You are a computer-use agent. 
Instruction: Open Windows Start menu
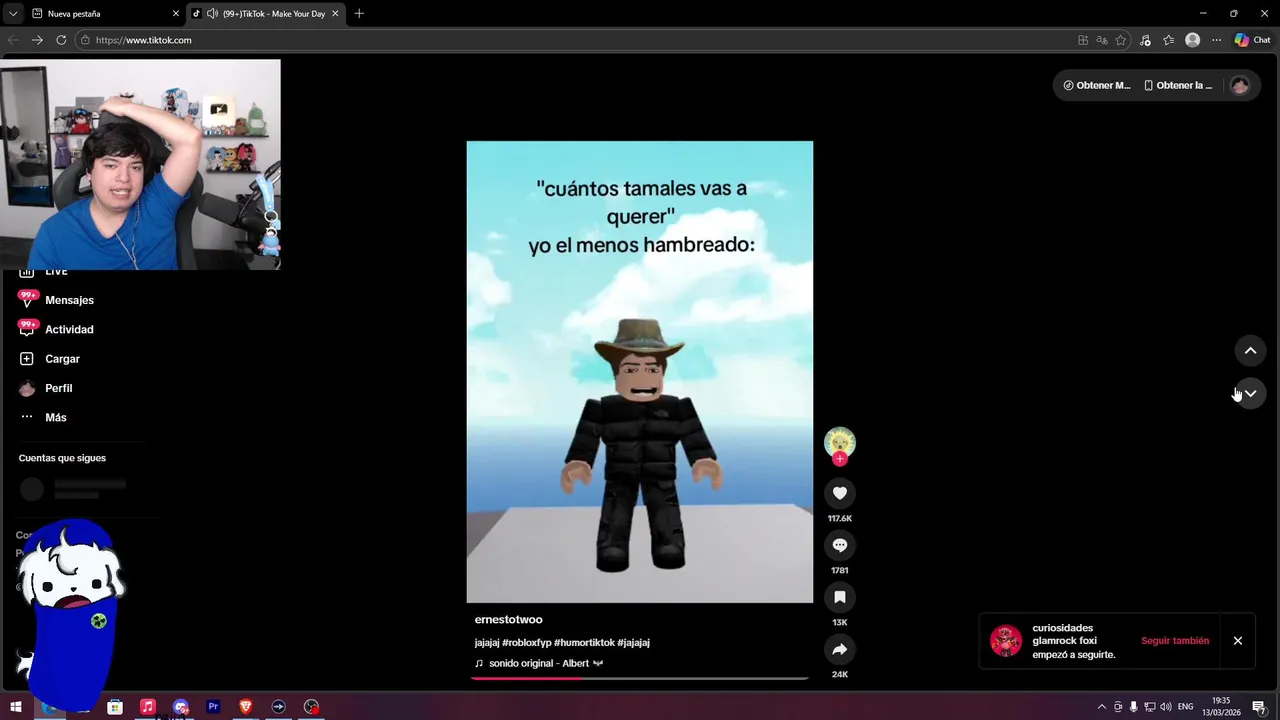(x=16, y=707)
